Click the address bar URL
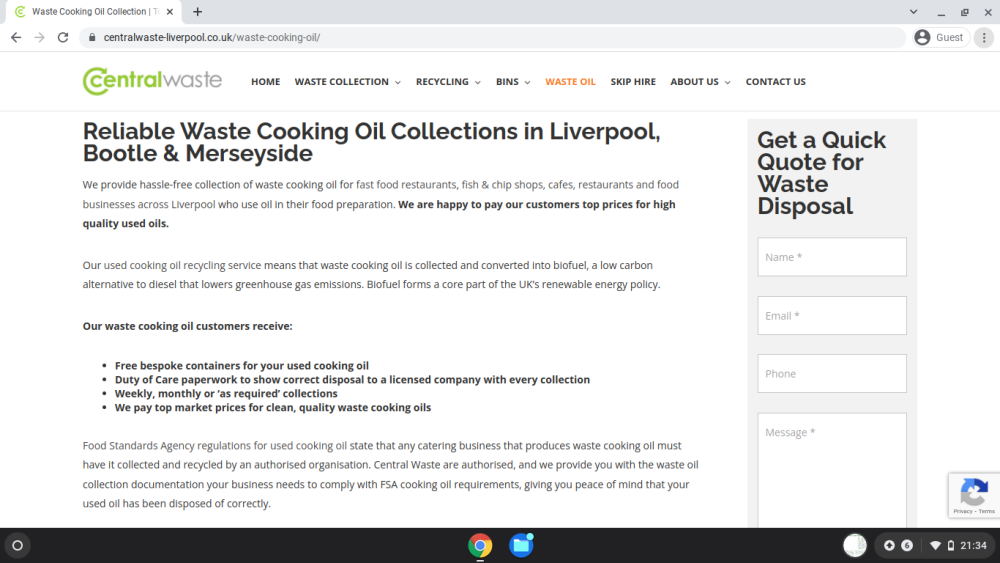This screenshot has height=563, width=1000. pyautogui.click(x=212, y=38)
